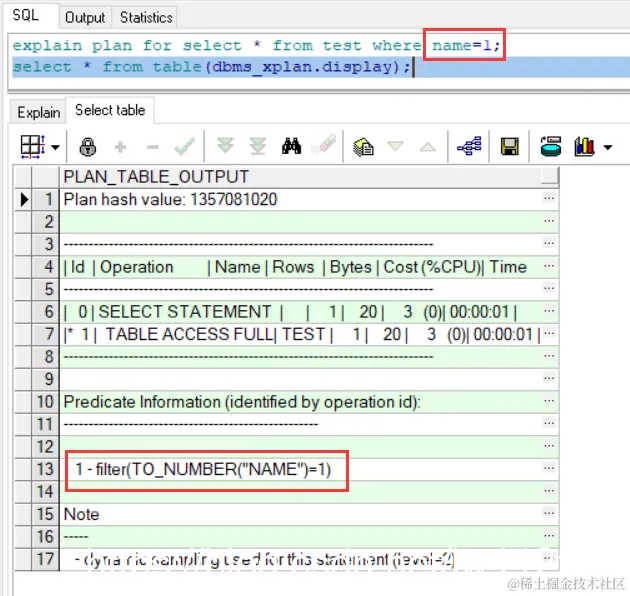Select the 'Predicate Information' row cell
Viewport: 630px width, 596px height.
pos(301,402)
